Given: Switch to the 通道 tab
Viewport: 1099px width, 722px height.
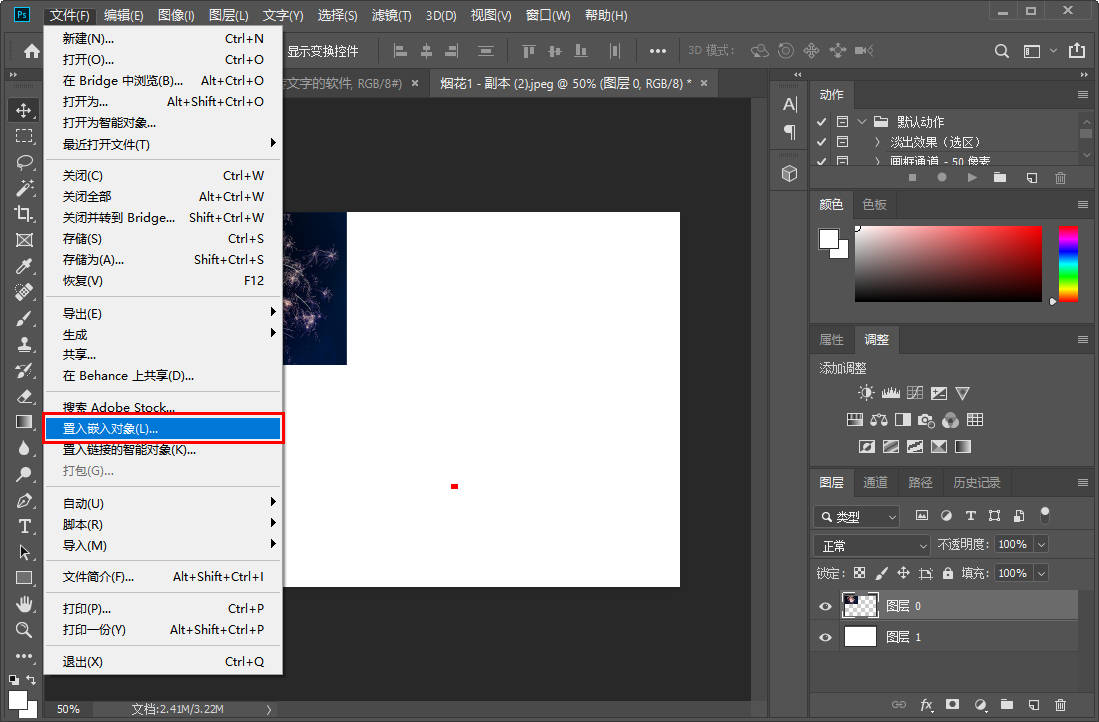Looking at the screenshot, I should [875, 482].
